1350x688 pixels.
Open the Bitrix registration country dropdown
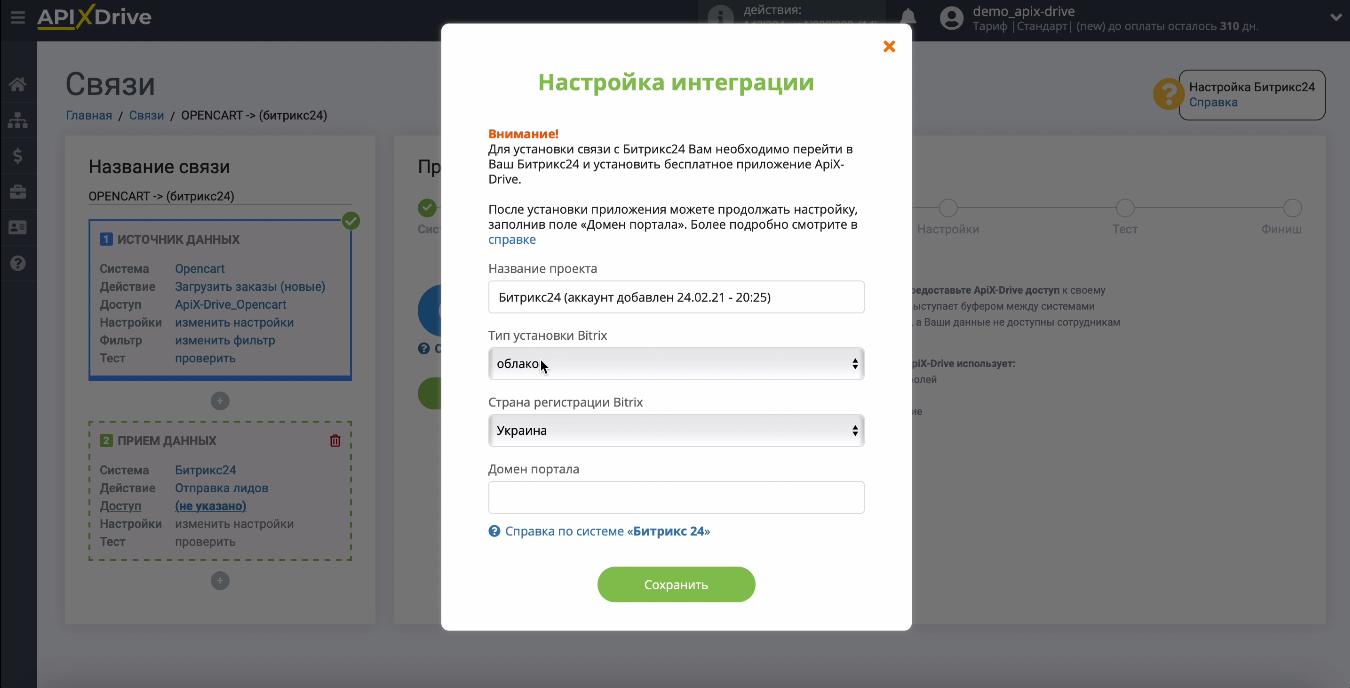[676, 431]
